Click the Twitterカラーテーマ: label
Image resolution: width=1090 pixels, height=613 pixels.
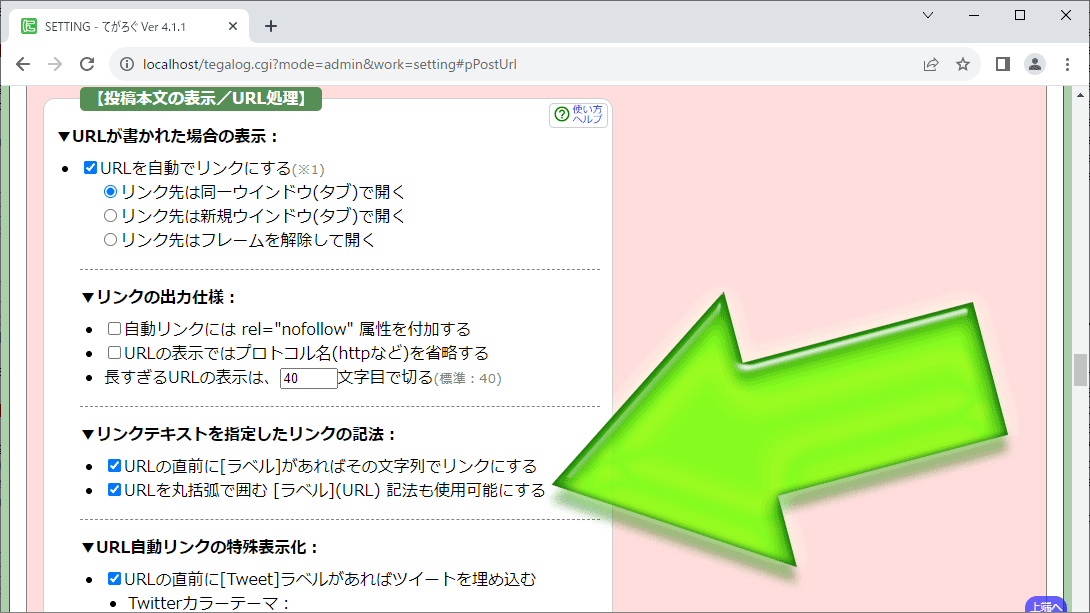209,603
